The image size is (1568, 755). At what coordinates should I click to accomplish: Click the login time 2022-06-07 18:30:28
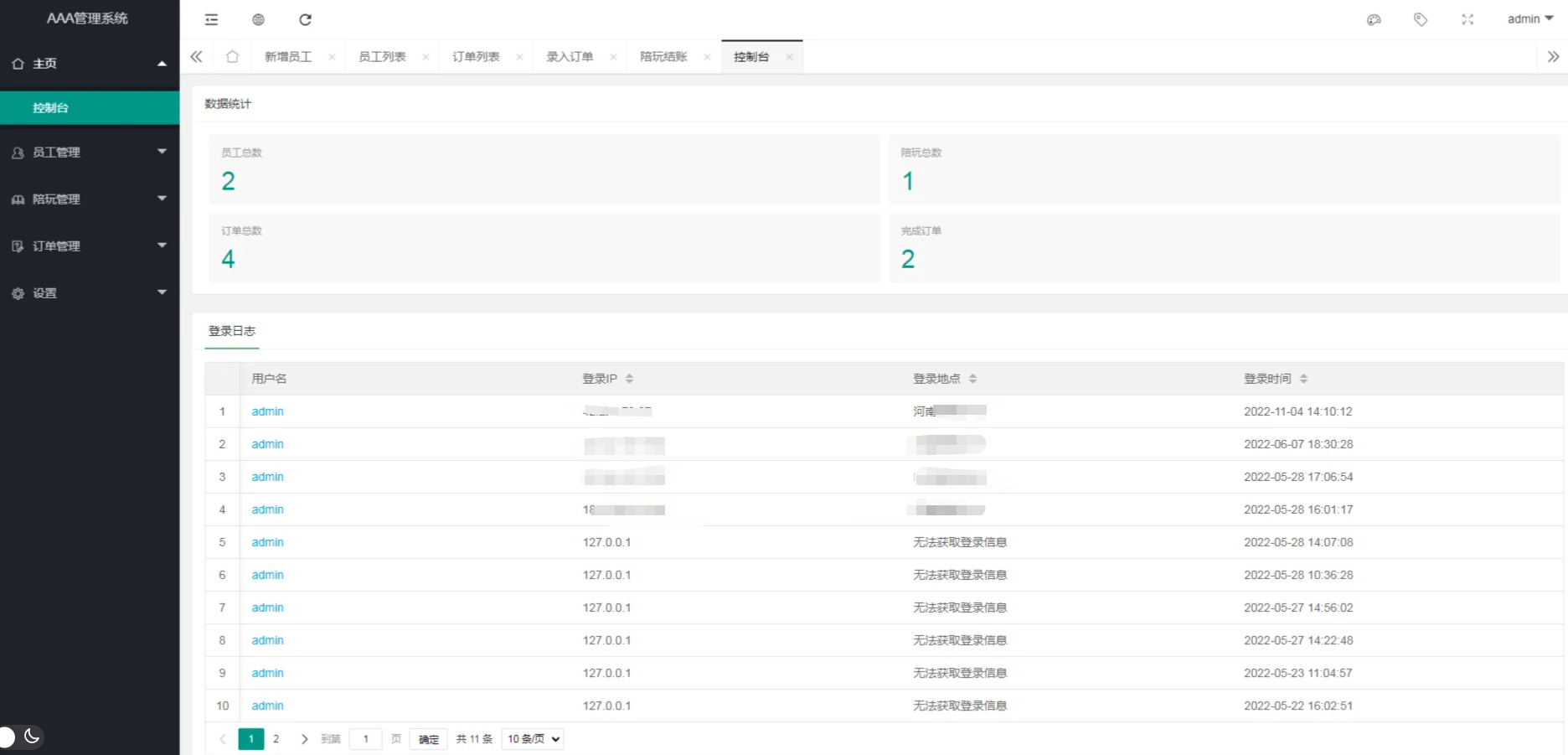[1298, 444]
